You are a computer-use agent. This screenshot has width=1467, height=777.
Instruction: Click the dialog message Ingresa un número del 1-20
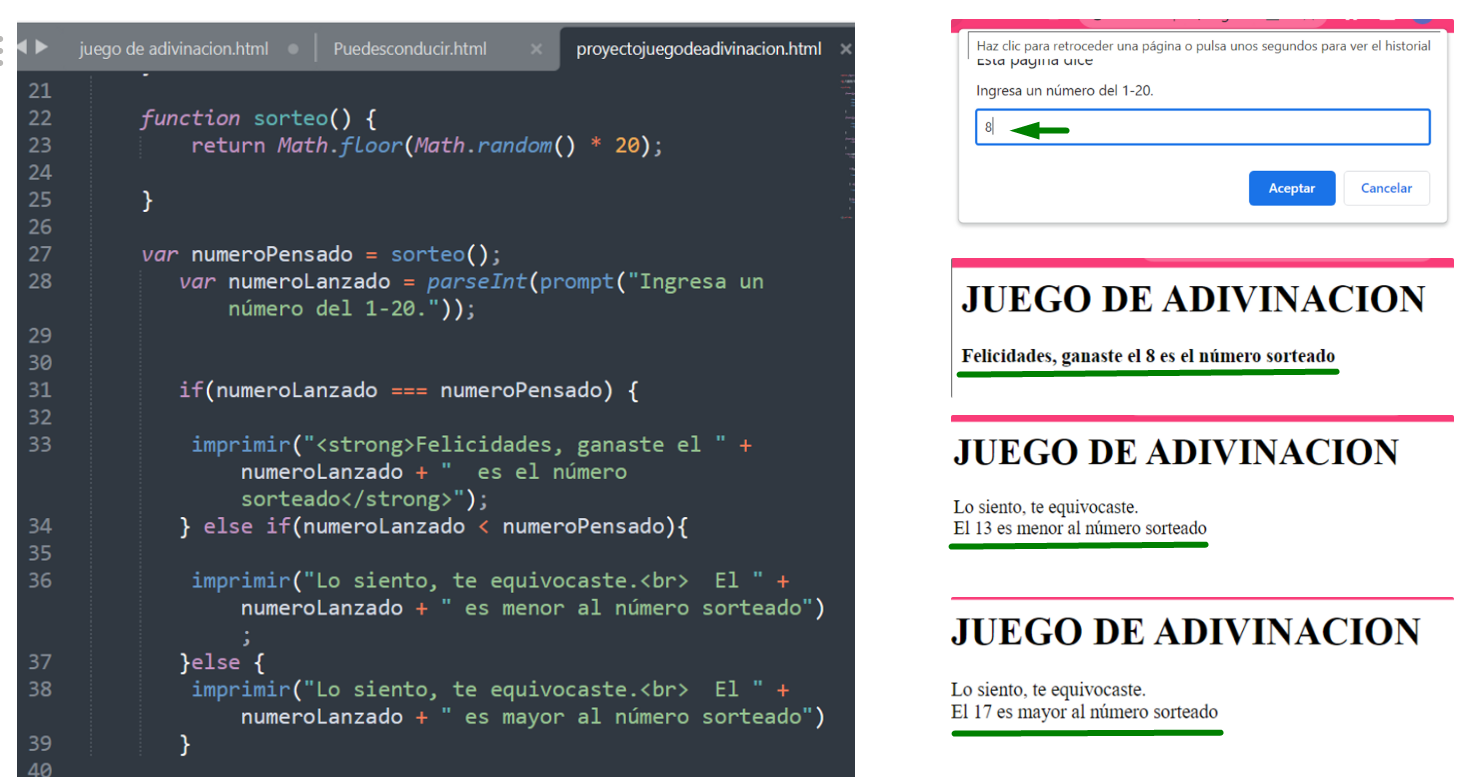[x=1067, y=90]
